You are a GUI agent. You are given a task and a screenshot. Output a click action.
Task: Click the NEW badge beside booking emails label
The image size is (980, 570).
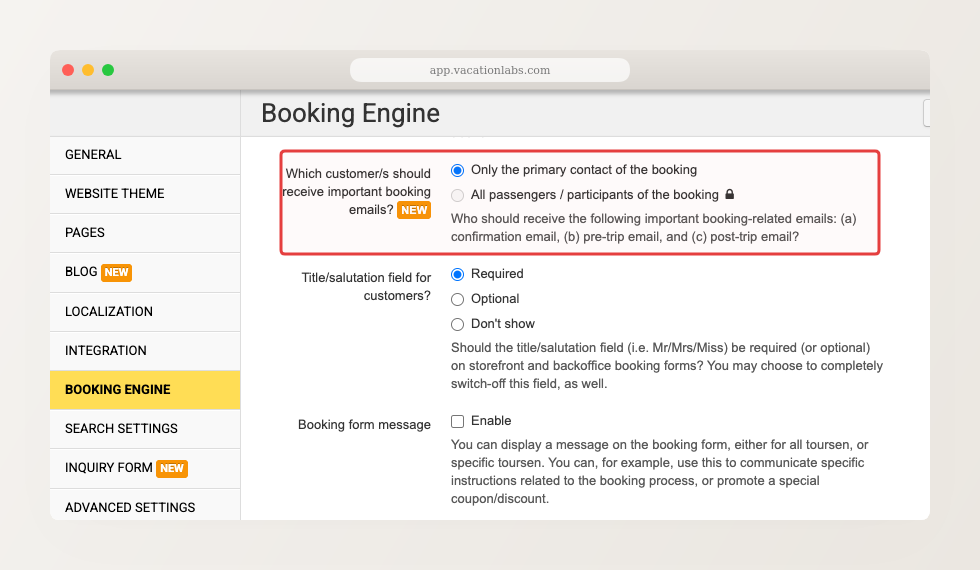(x=414, y=211)
